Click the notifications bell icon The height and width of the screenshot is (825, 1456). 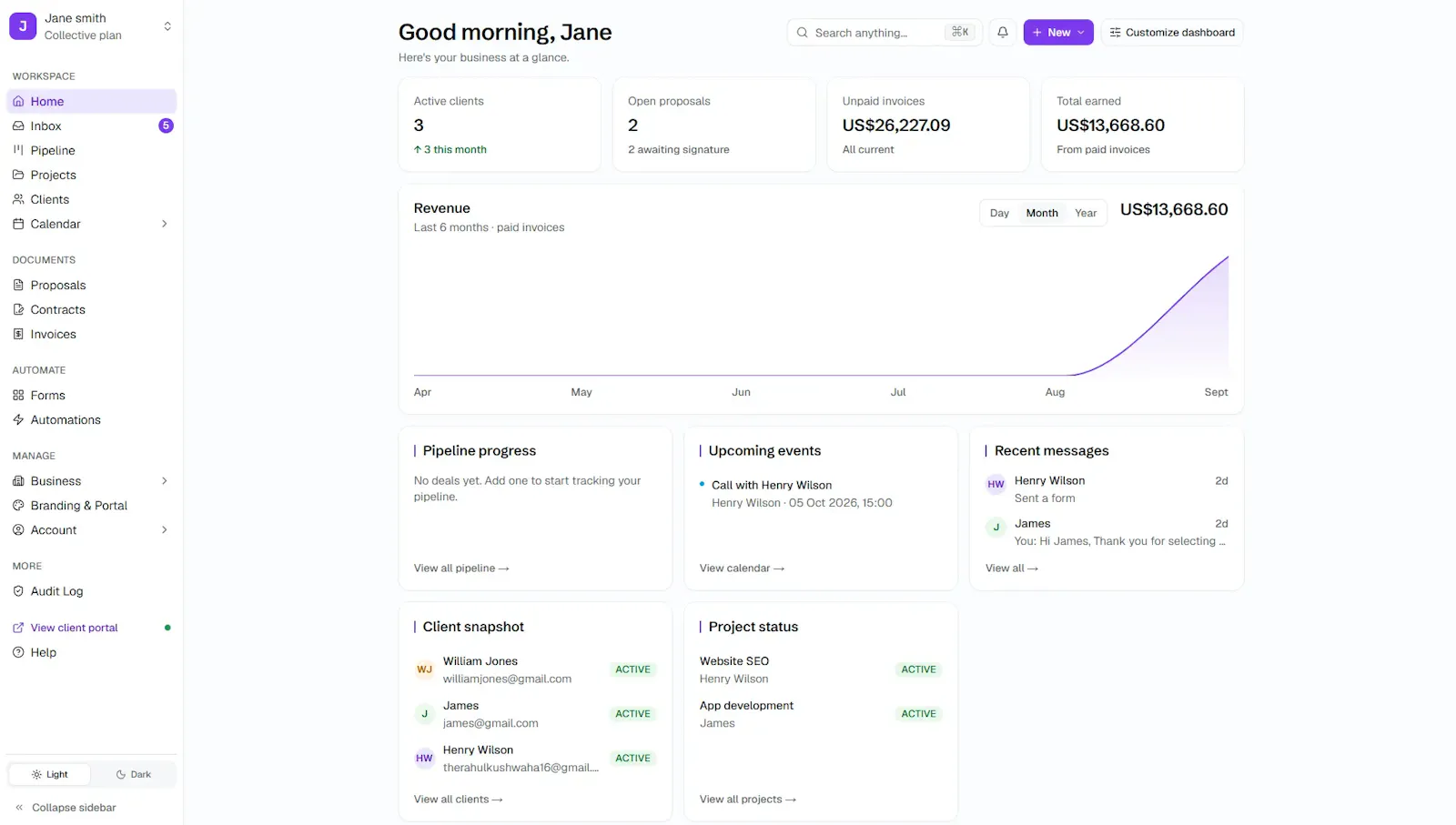click(x=1002, y=32)
